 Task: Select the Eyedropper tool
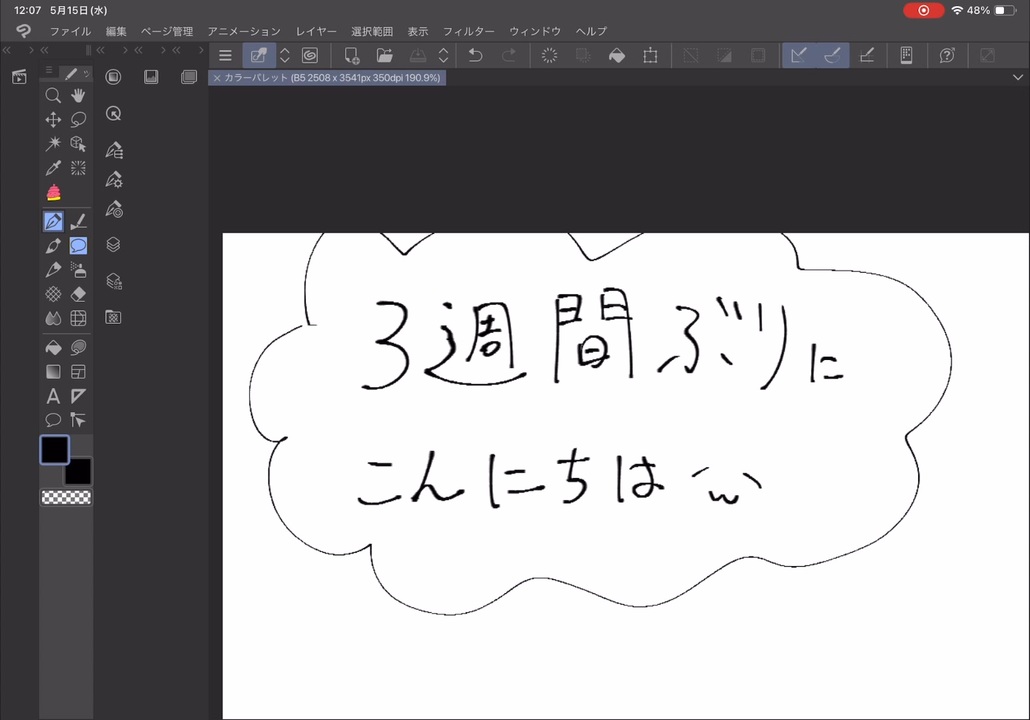pos(53,168)
